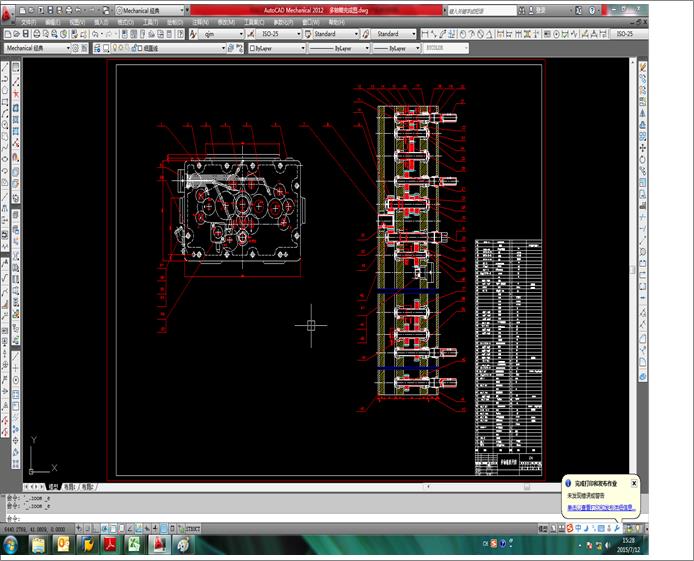Screen dimensions: 694x561
Task: Close the plot completion notification balloon
Action: 634,482
